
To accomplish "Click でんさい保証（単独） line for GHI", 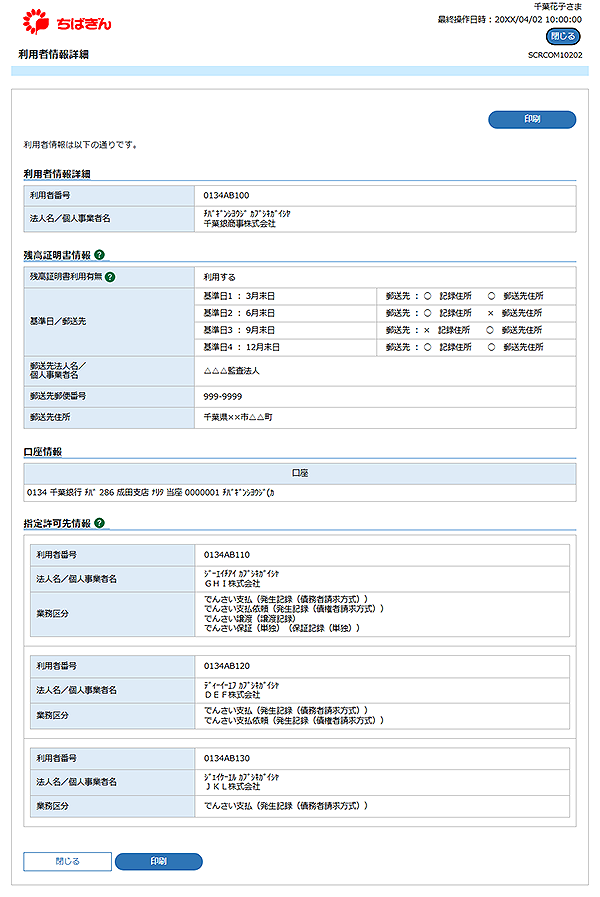I will [x=282, y=628].
